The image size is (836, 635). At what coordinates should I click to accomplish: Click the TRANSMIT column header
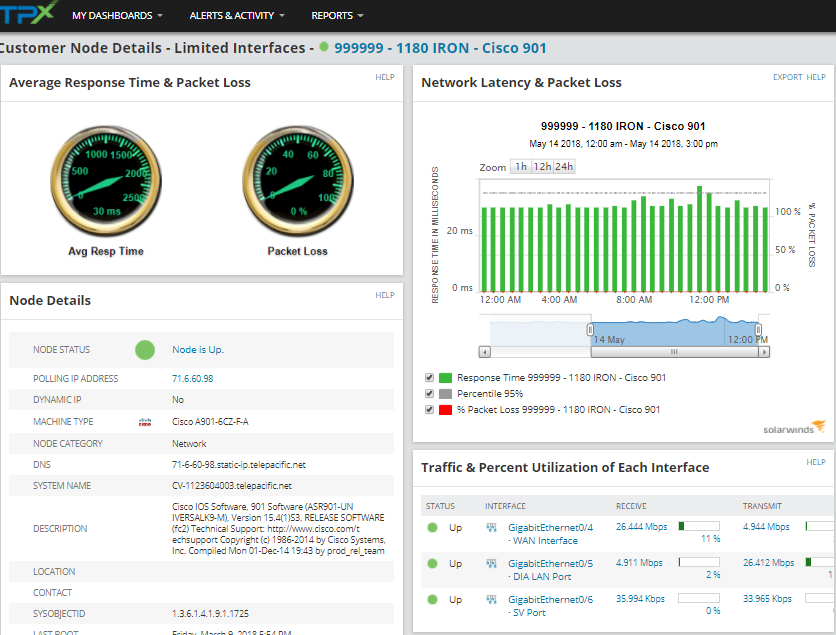click(762, 506)
